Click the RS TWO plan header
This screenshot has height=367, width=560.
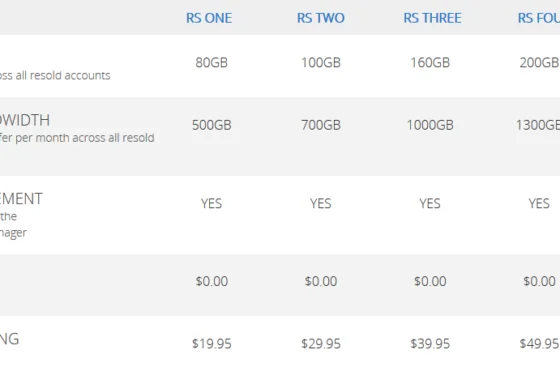click(x=321, y=18)
